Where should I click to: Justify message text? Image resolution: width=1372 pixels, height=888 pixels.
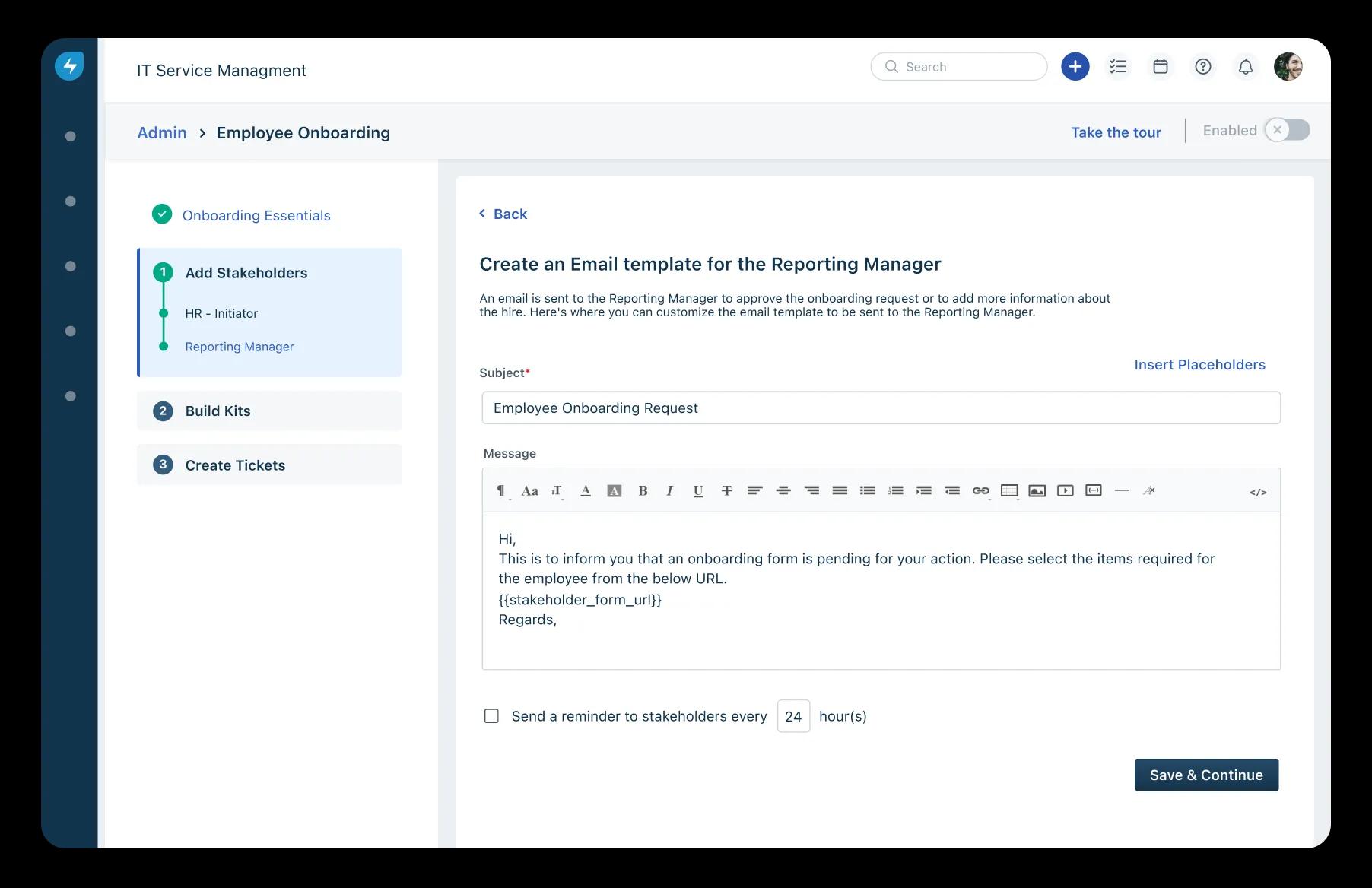[840, 491]
